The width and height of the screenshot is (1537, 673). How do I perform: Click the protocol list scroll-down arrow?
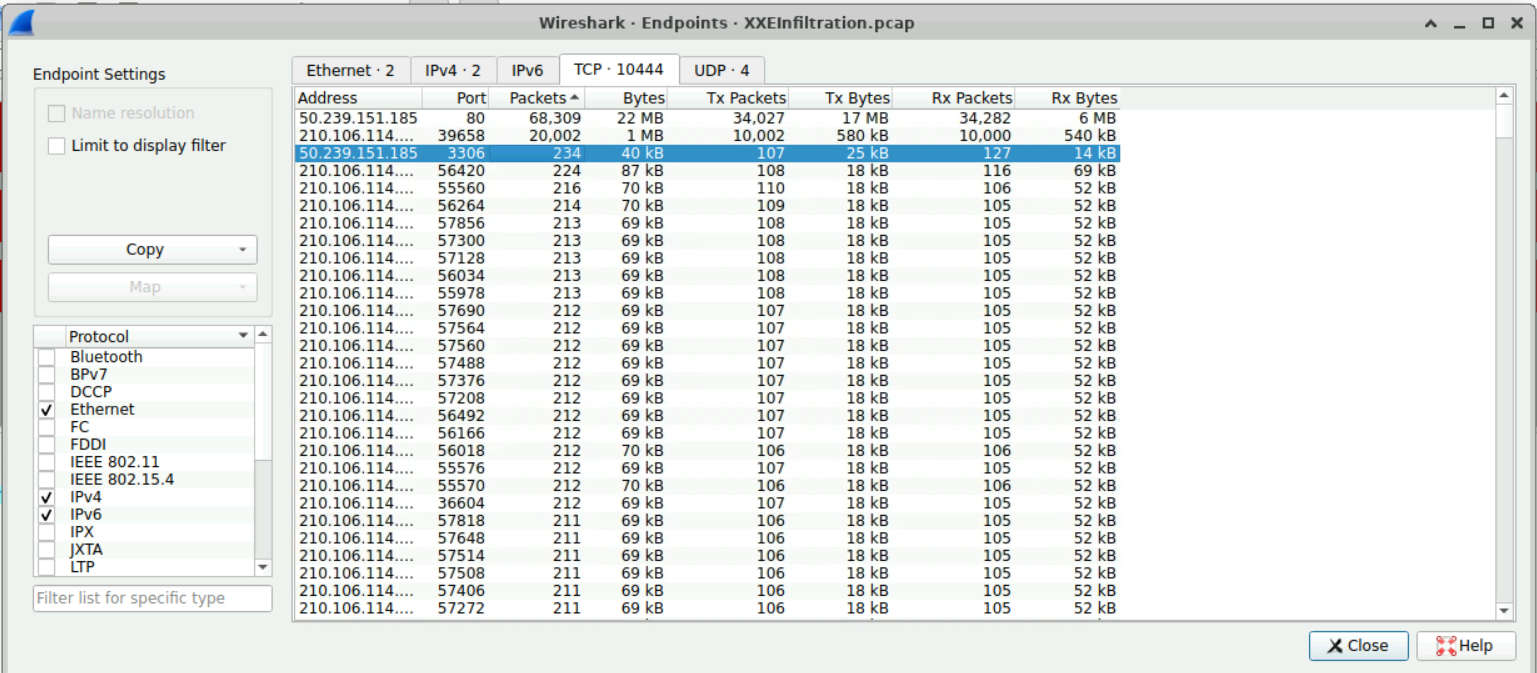tap(263, 567)
